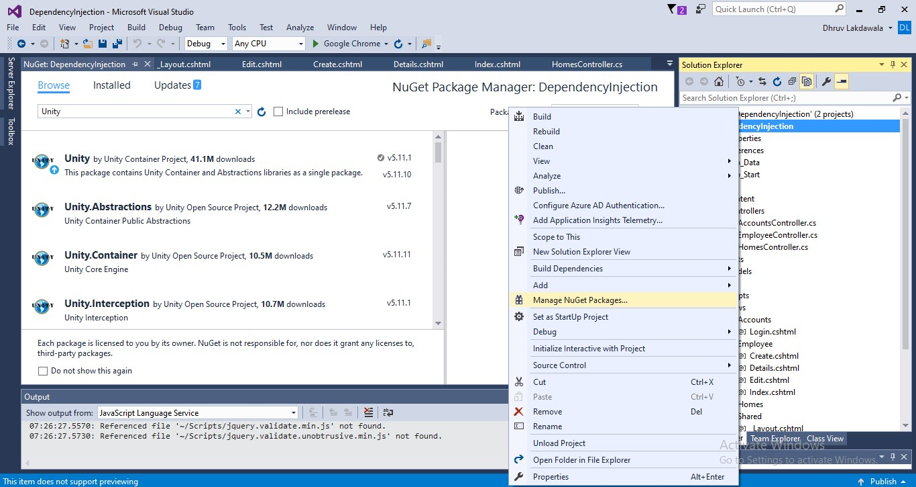
Task: Click the Collapse All icon in Solution Explorer
Action: click(792, 81)
